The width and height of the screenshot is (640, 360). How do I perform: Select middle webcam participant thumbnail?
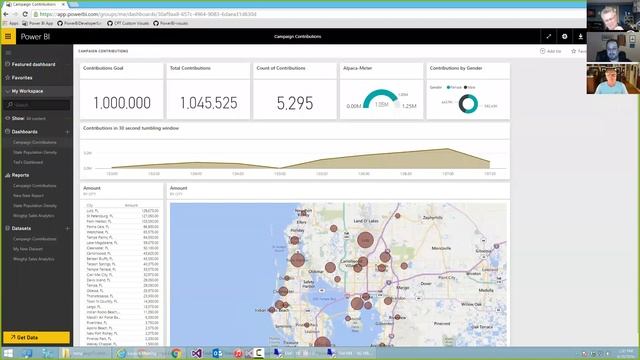(613, 47)
